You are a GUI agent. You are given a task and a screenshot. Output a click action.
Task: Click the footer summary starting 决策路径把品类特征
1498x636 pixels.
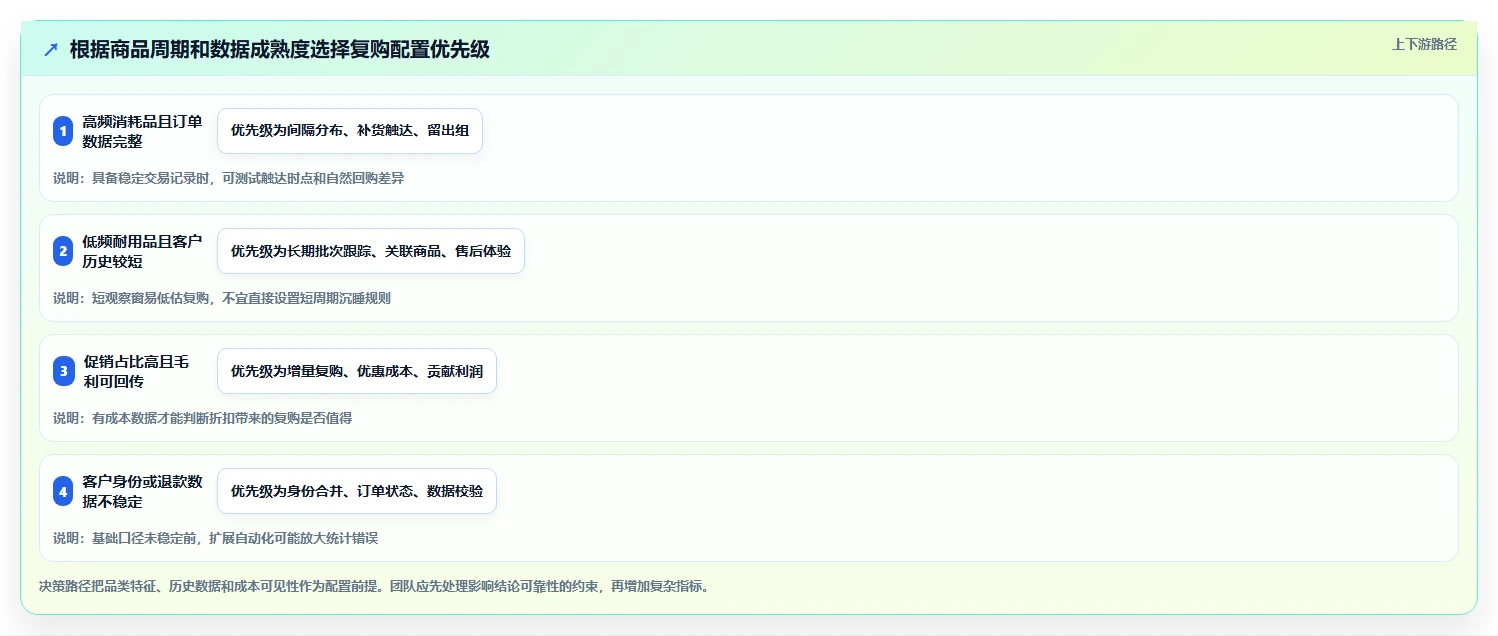[x=374, y=586]
